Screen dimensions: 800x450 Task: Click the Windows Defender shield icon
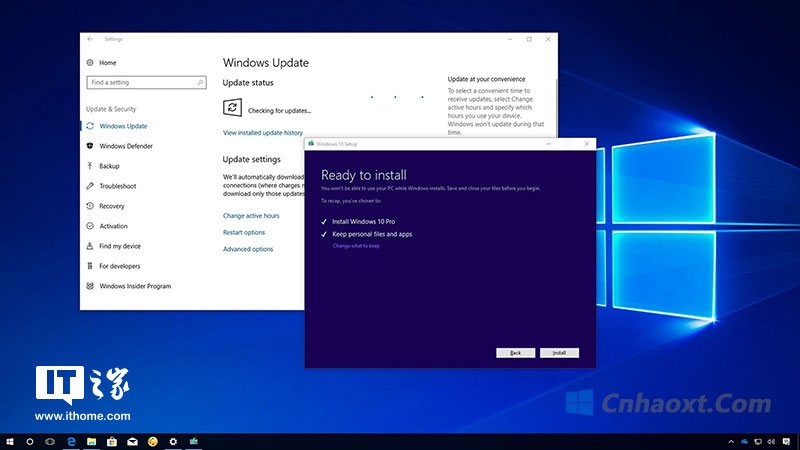tap(90, 146)
